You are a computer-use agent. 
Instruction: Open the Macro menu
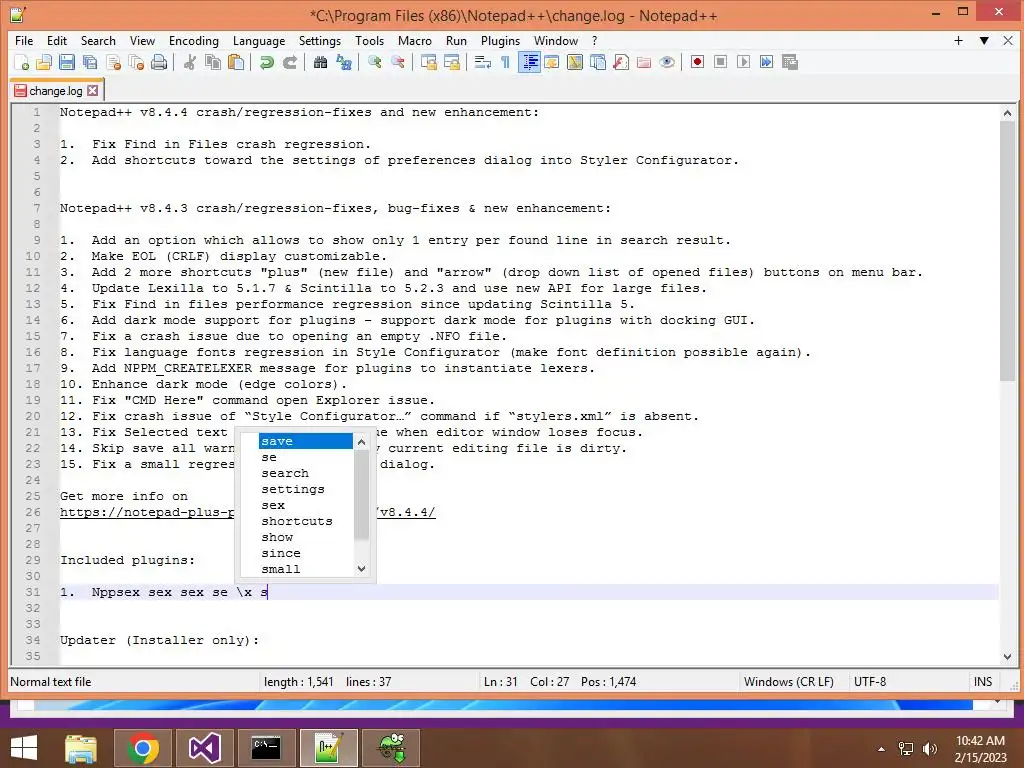click(415, 40)
